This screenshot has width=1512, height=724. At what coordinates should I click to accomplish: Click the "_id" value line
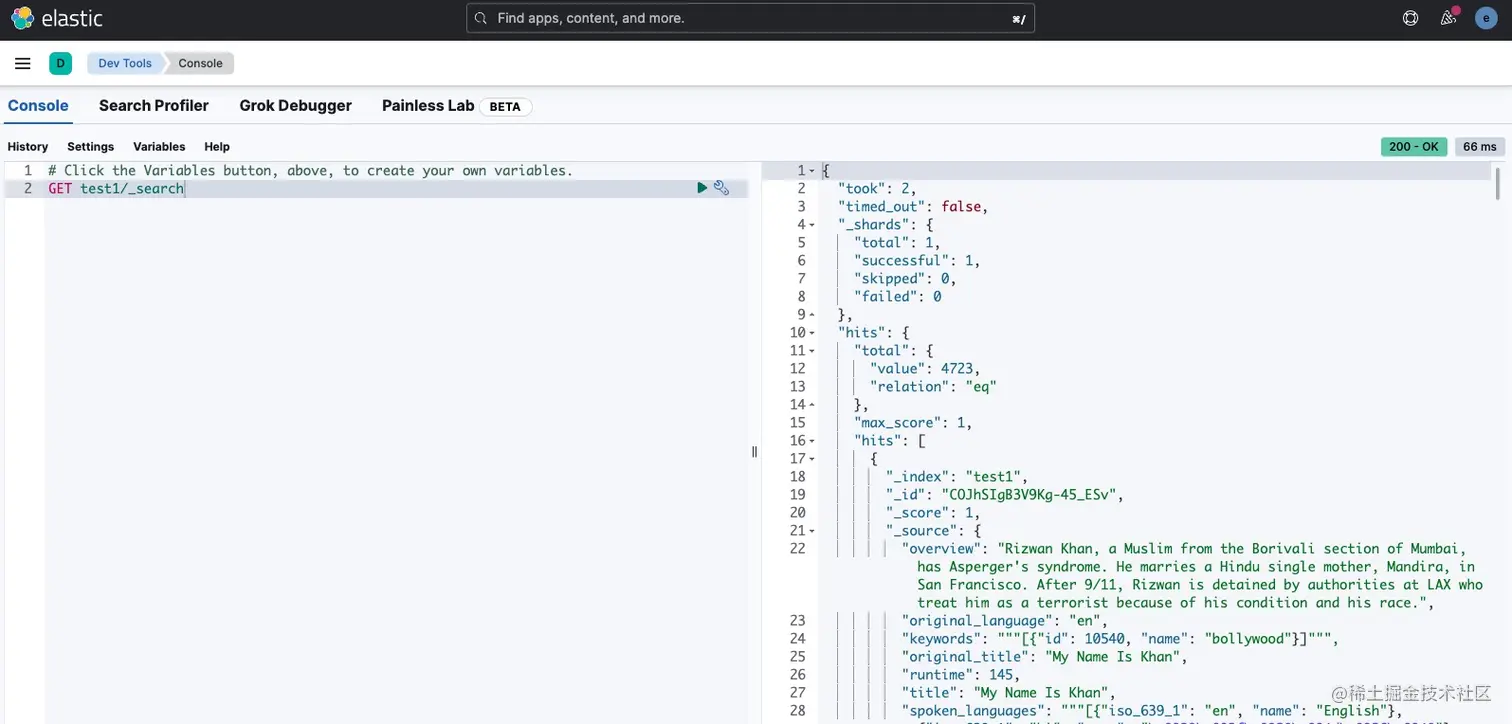click(1005, 495)
